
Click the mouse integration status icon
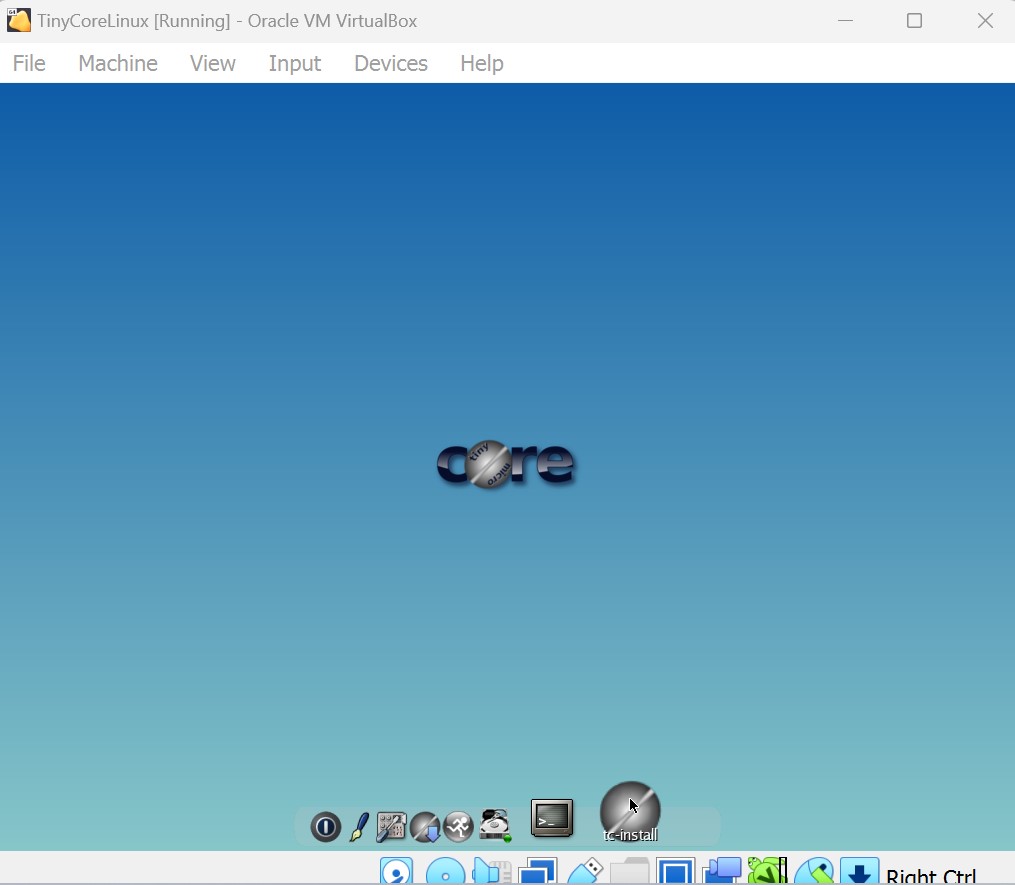click(x=814, y=871)
